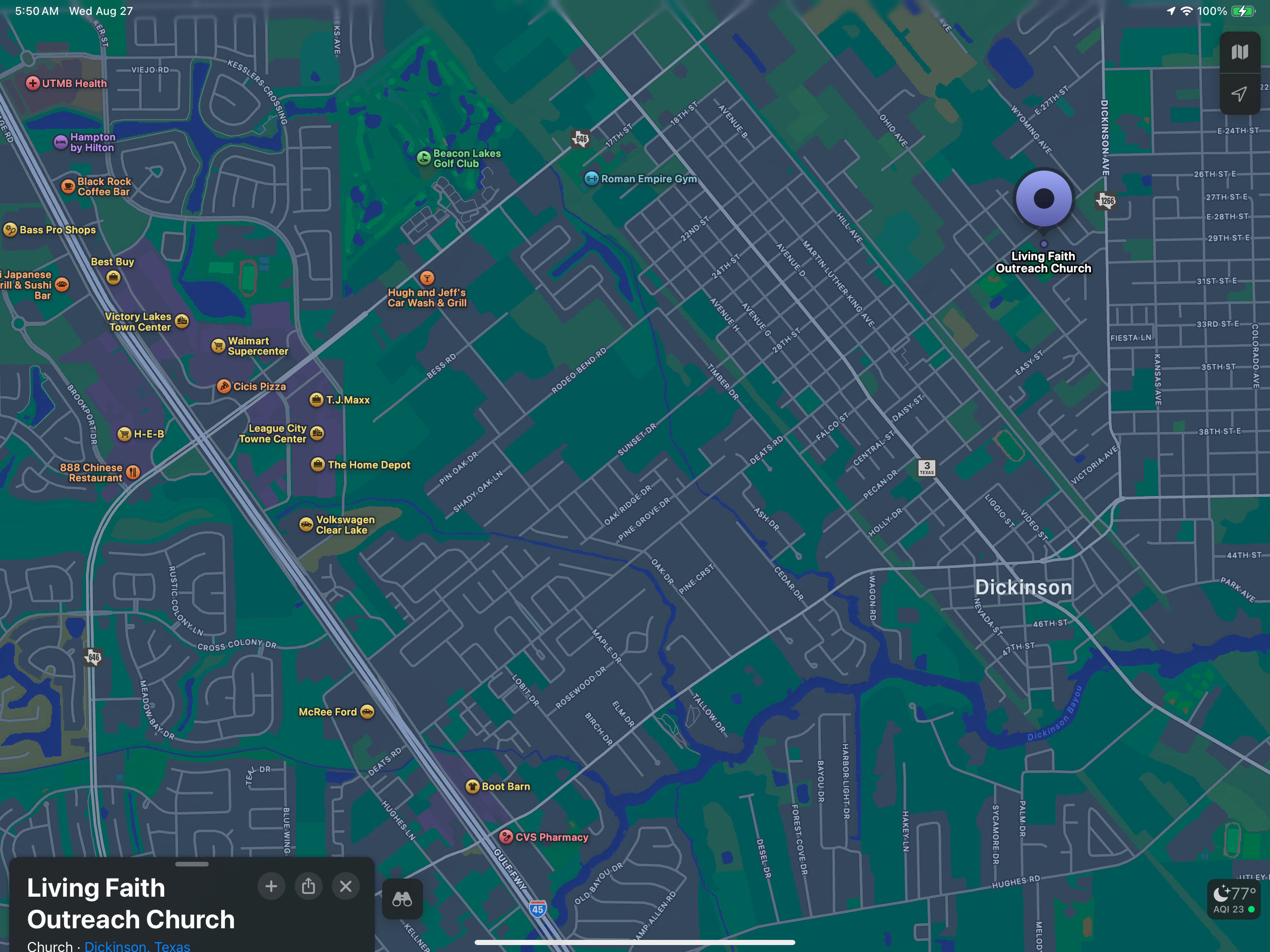1270x952 pixels.
Task: Select Roman Empire Gym marker
Action: click(x=591, y=178)
